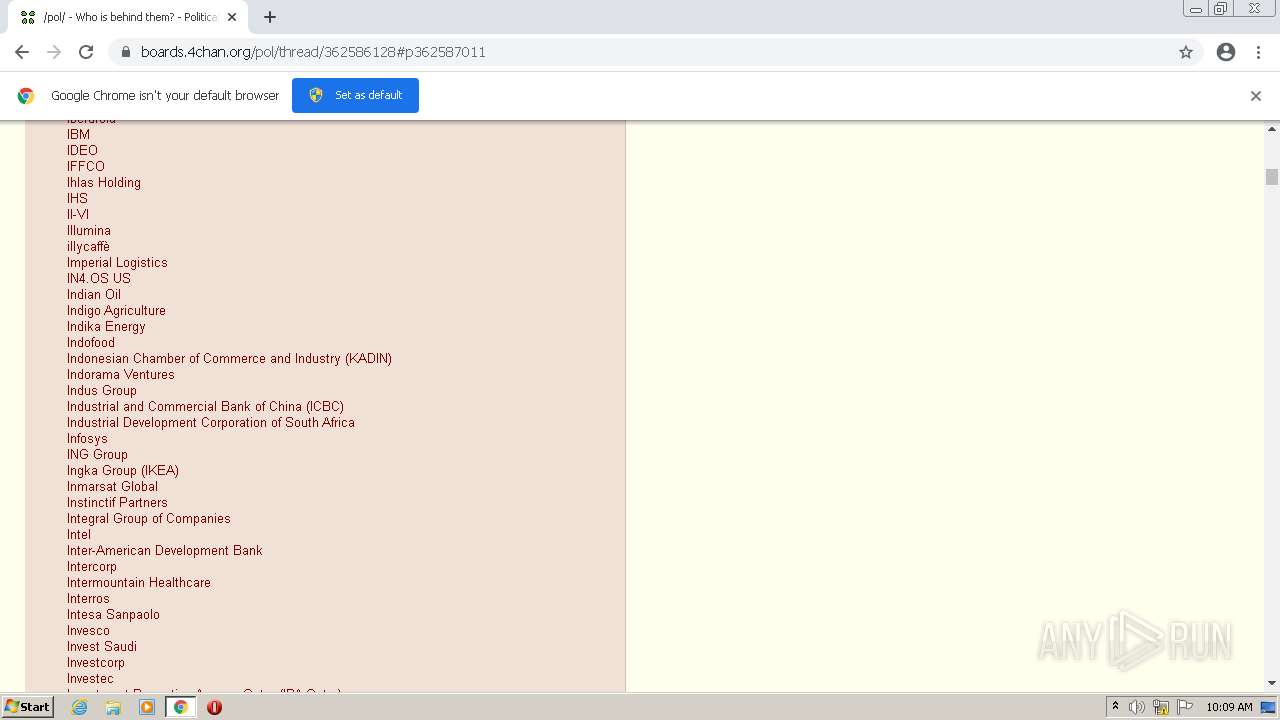Click Industrial Development Corporation of South Africa
This screenshot has height=720, width=1280.
211,422
